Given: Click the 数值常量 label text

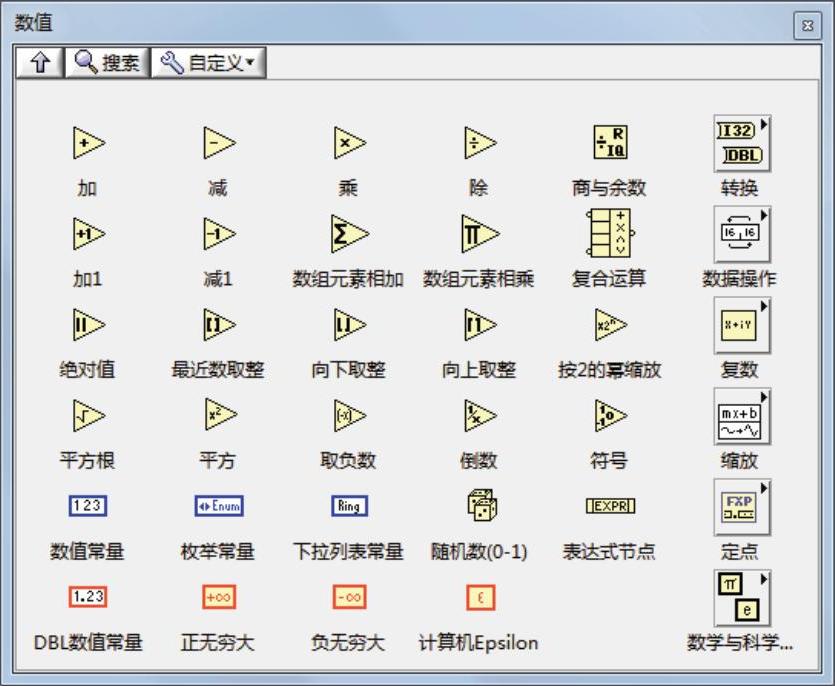Looking at the screenshot, I should point(87,551).
